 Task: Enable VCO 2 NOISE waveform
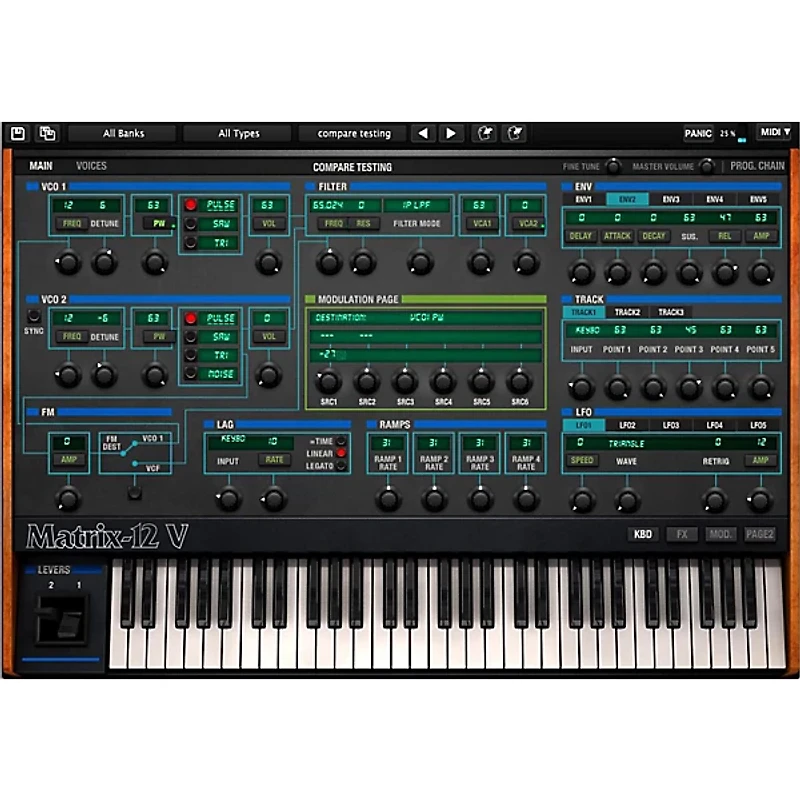[191, 373]
